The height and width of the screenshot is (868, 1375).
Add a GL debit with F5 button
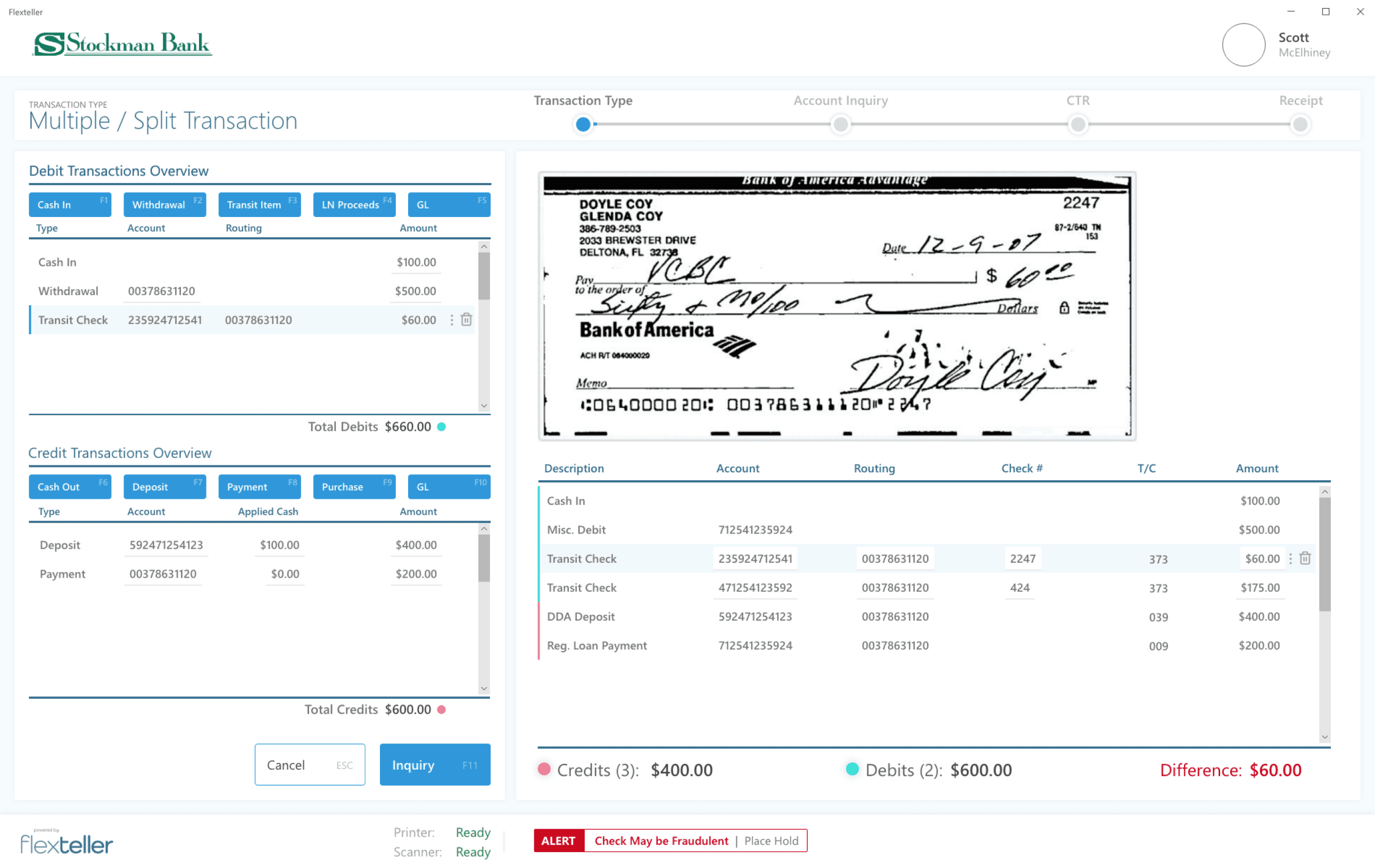click(x=449, y=204)
